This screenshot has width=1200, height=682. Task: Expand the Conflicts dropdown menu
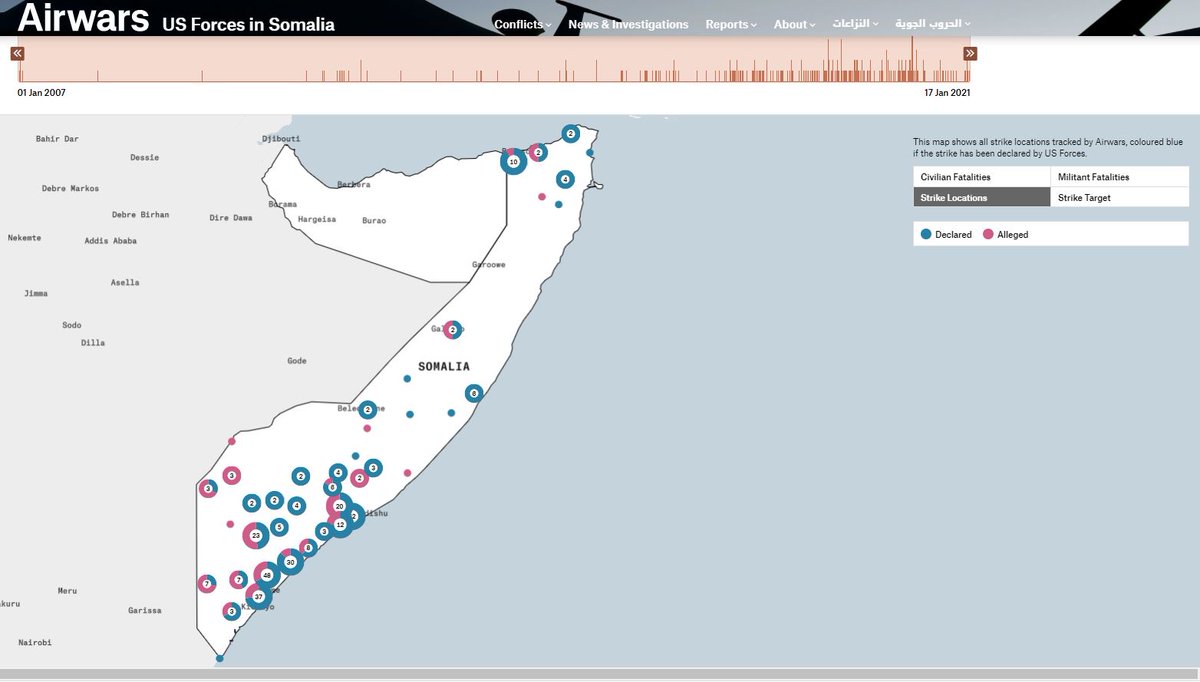521,24
